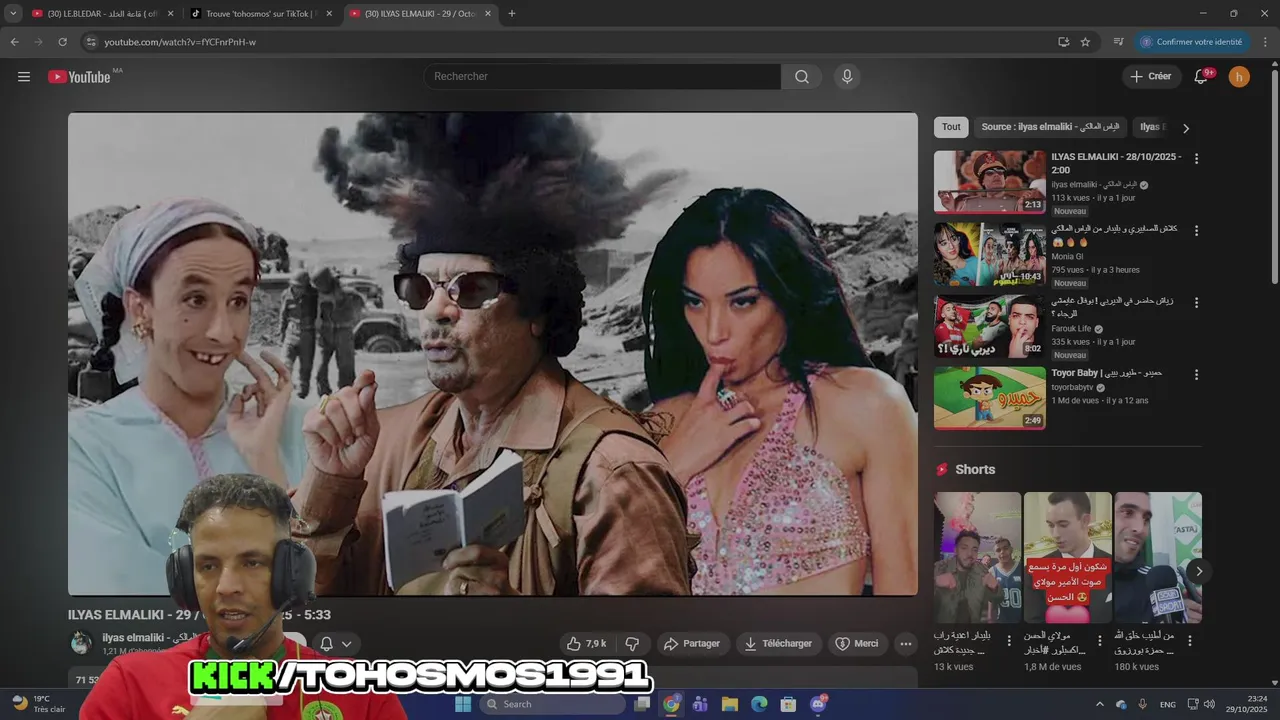Open Microsoft Store from the taskbar
The width and height of the screenshot is (1280, 720).
point(788,704)
